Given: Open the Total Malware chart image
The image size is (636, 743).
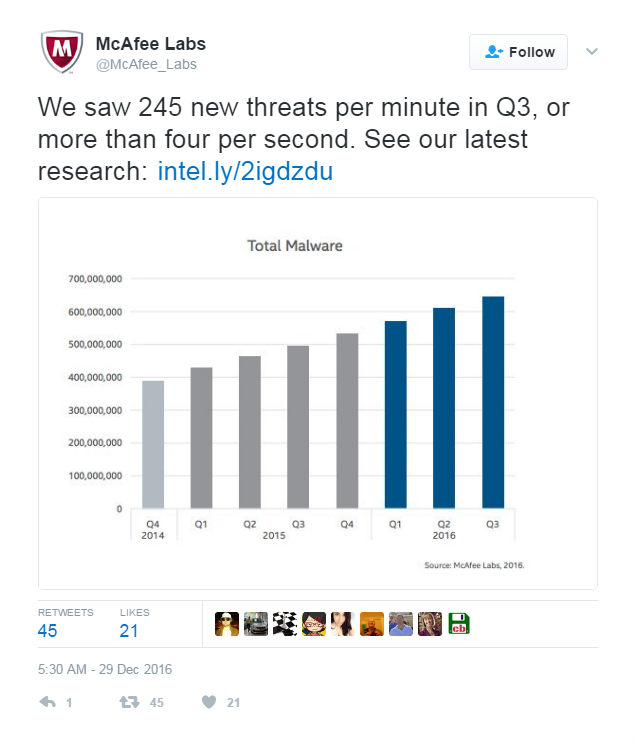Looking at the screenshot, I should pyautogui.click(x=318, y=393).
